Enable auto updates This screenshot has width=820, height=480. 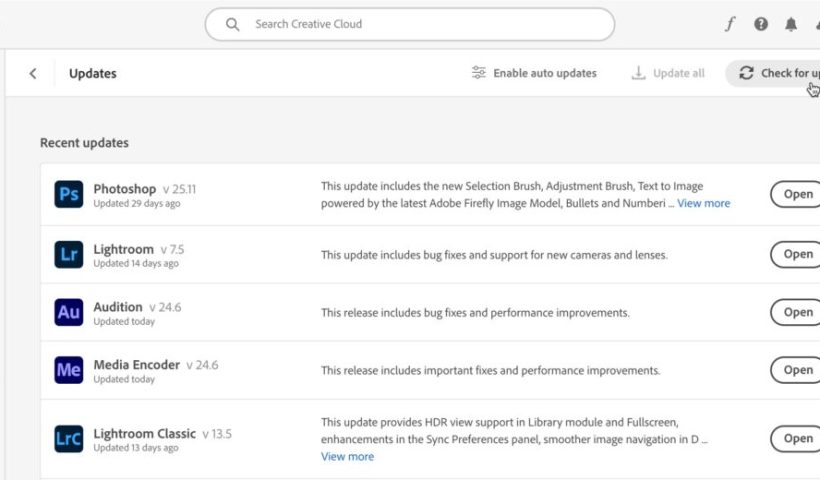[x=534, y=73]
